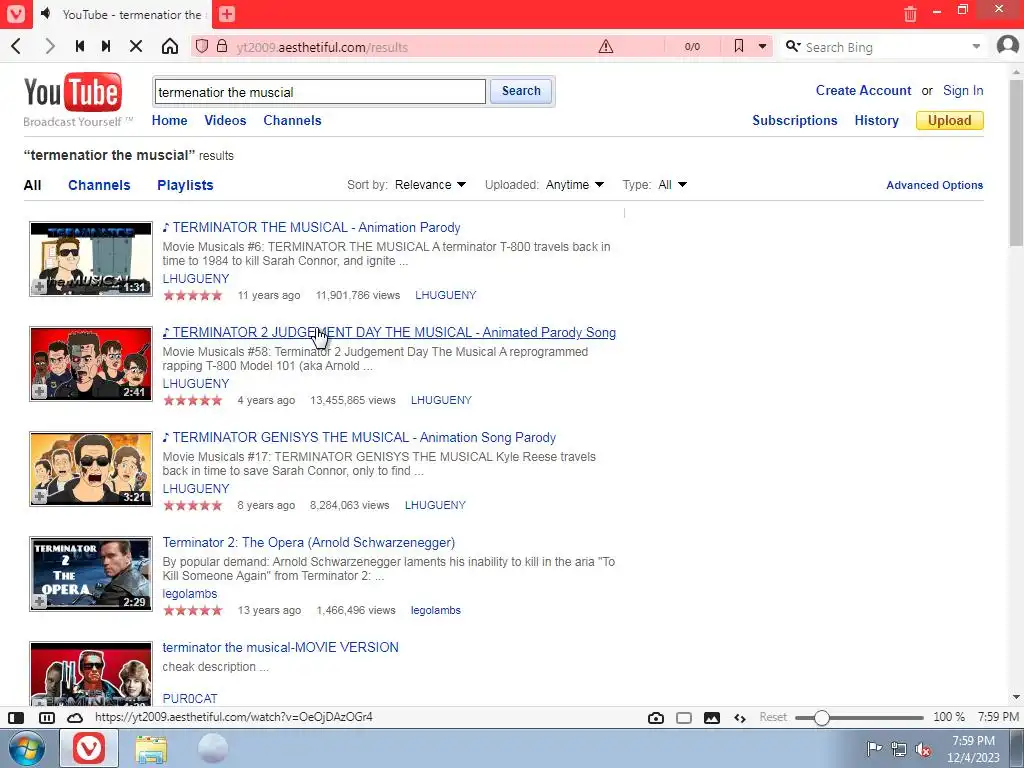
Task: Open the Create Account link
Action: click(x=863, y=91)
